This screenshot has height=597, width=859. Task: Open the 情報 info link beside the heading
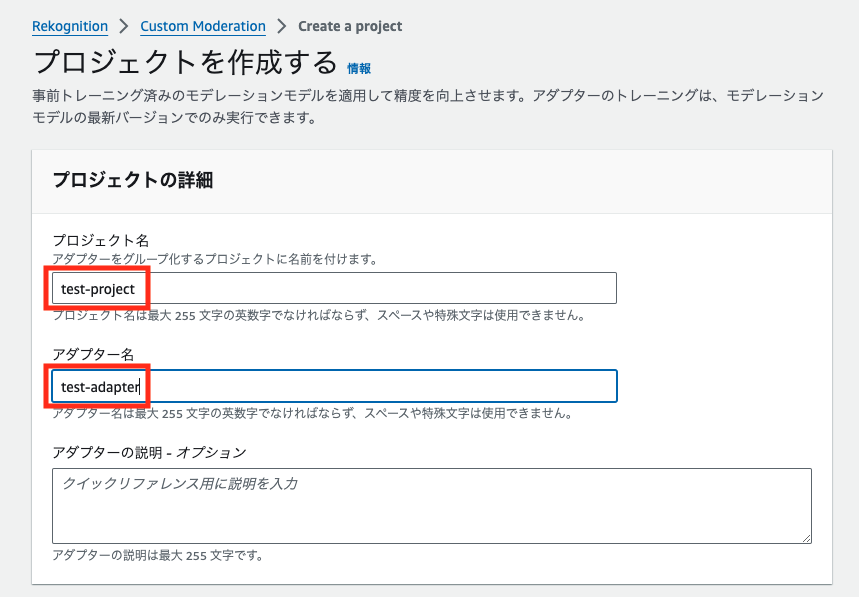[359, 68]
